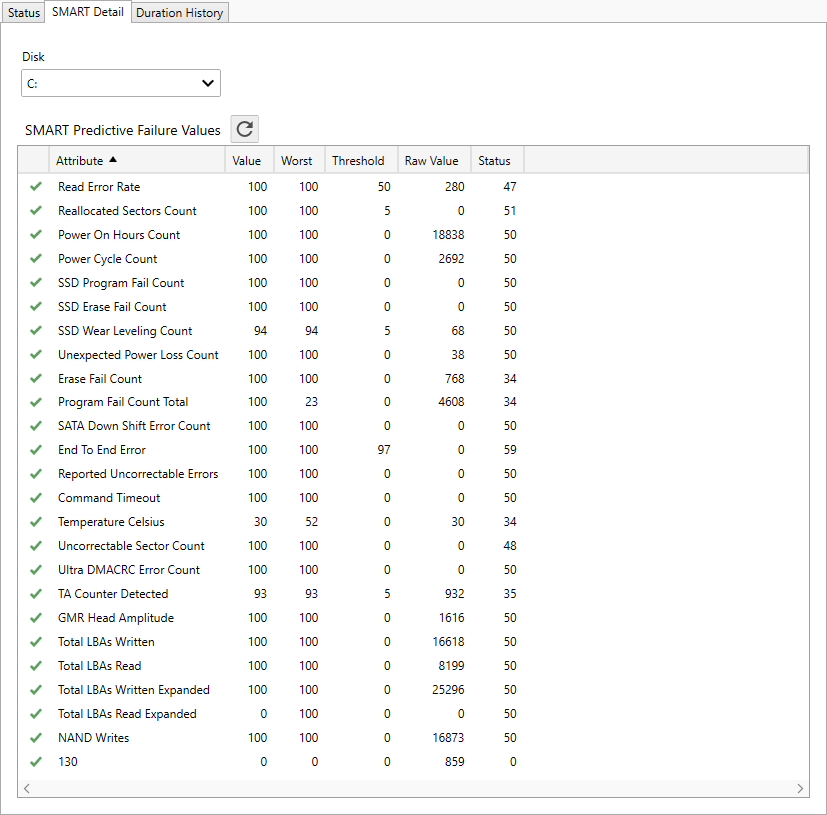Click green checkmark beside End To End Error
This screenshot has width=827, height=815.
coord(36,450)
